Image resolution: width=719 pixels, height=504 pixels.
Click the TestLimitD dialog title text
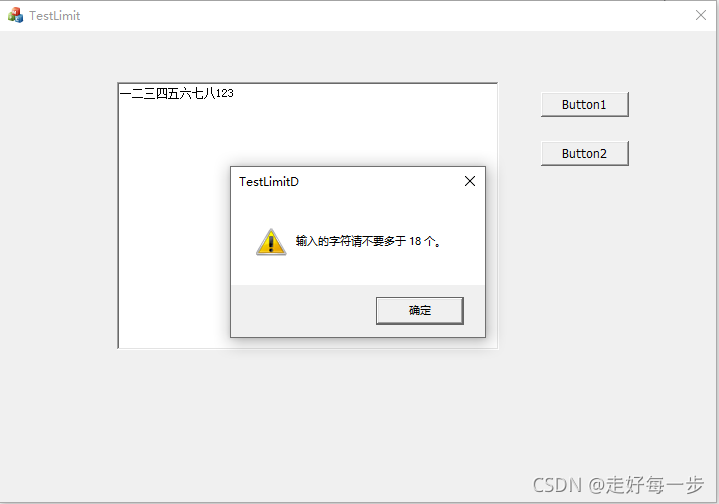tap(269, 182)
